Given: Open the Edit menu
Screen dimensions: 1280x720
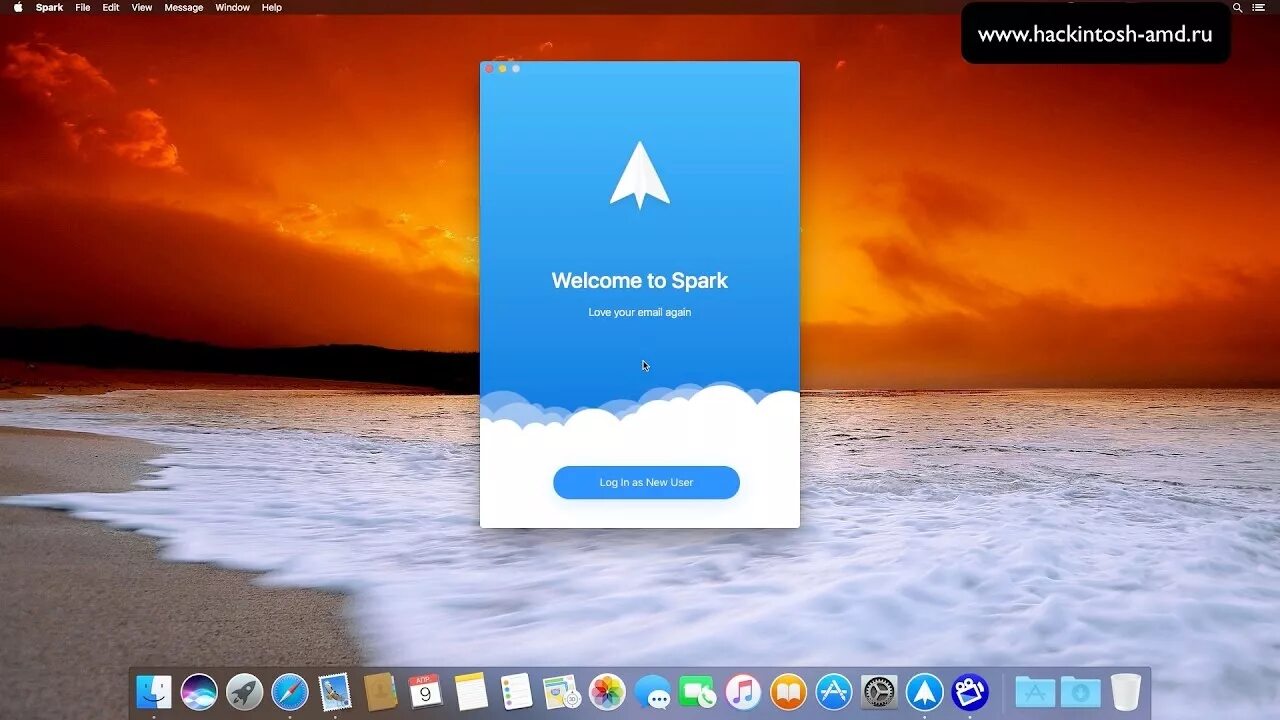Looking at the screenshot, I should coord(111,7).
